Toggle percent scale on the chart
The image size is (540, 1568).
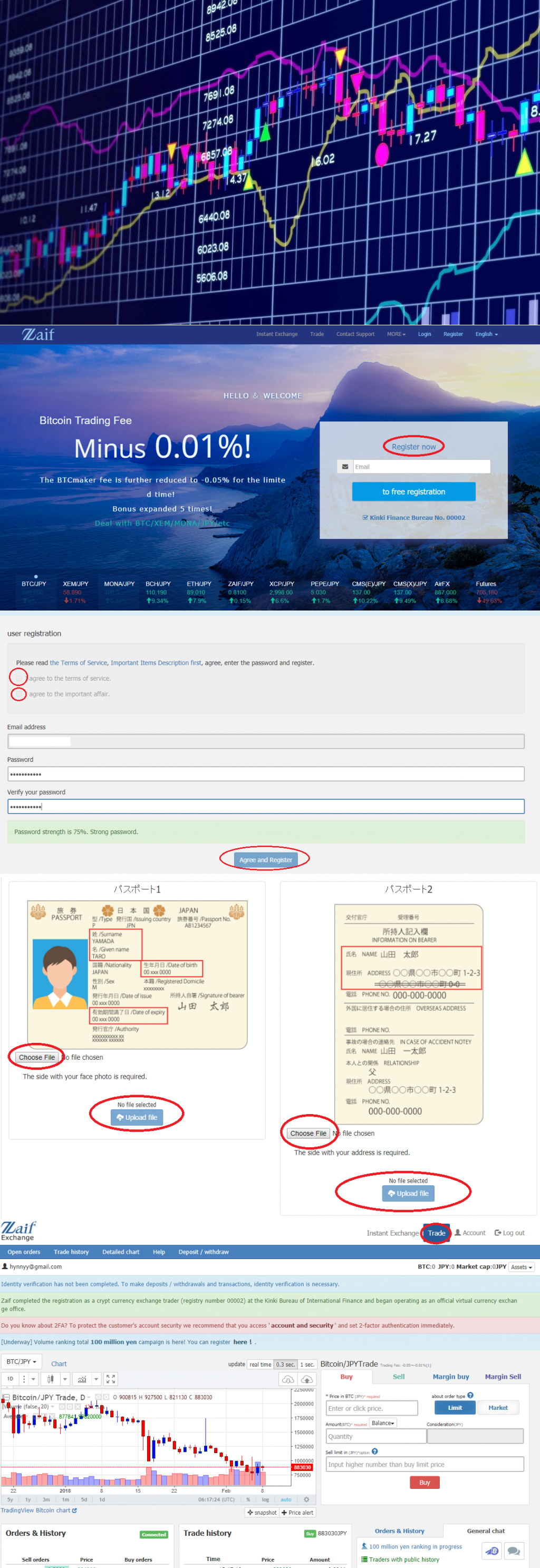(248, 1499)
